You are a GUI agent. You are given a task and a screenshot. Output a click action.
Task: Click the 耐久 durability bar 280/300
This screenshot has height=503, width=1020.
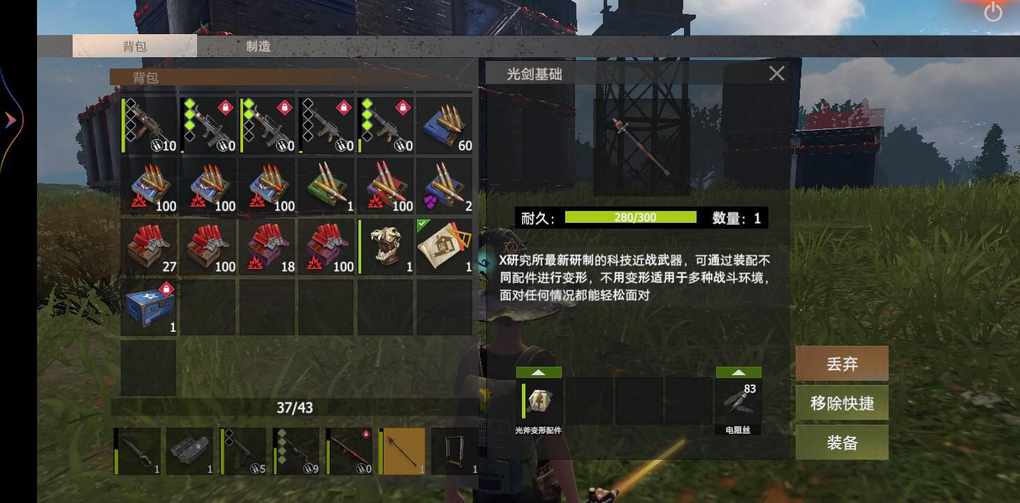tap(630, 217)
